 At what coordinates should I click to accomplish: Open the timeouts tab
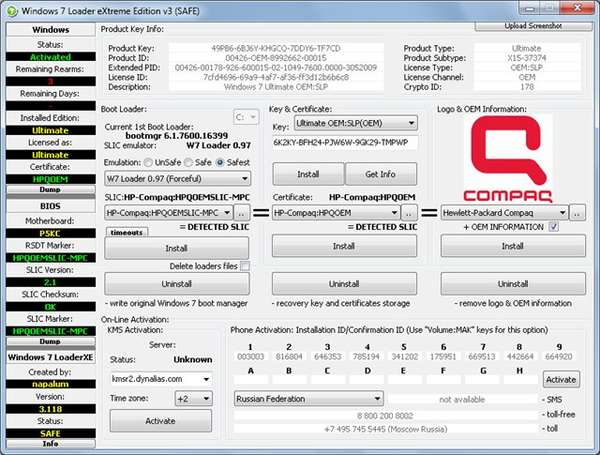pos(127,232)
